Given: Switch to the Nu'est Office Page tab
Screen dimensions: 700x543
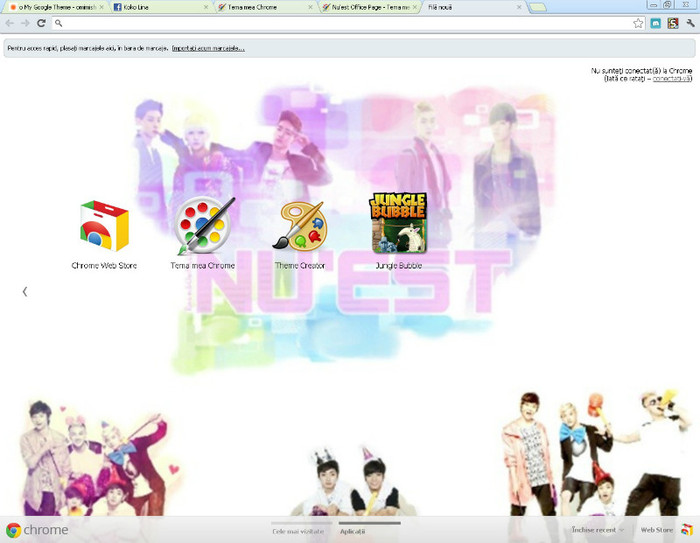Looking at the screenshot, I should pyautogui.click(x=365, y=7).
